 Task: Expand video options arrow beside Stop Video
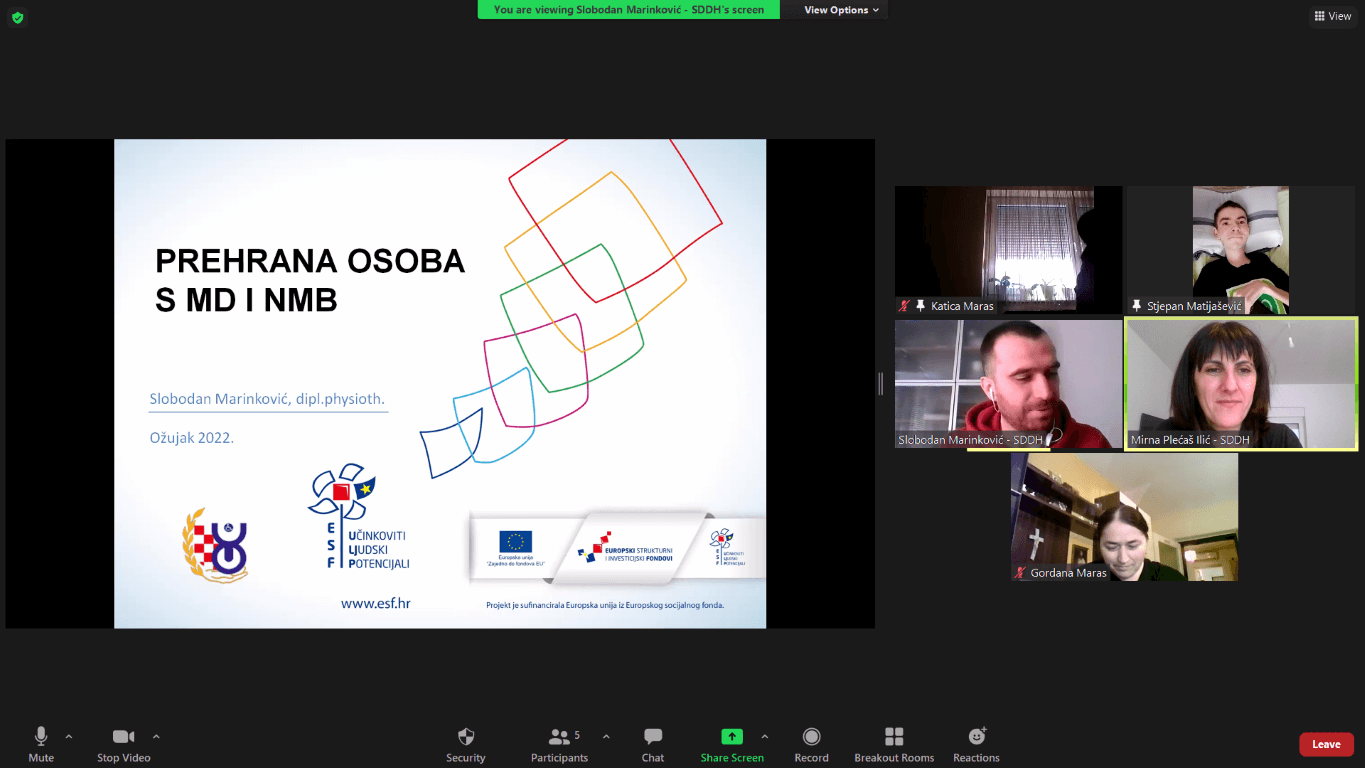pos(156,737)
